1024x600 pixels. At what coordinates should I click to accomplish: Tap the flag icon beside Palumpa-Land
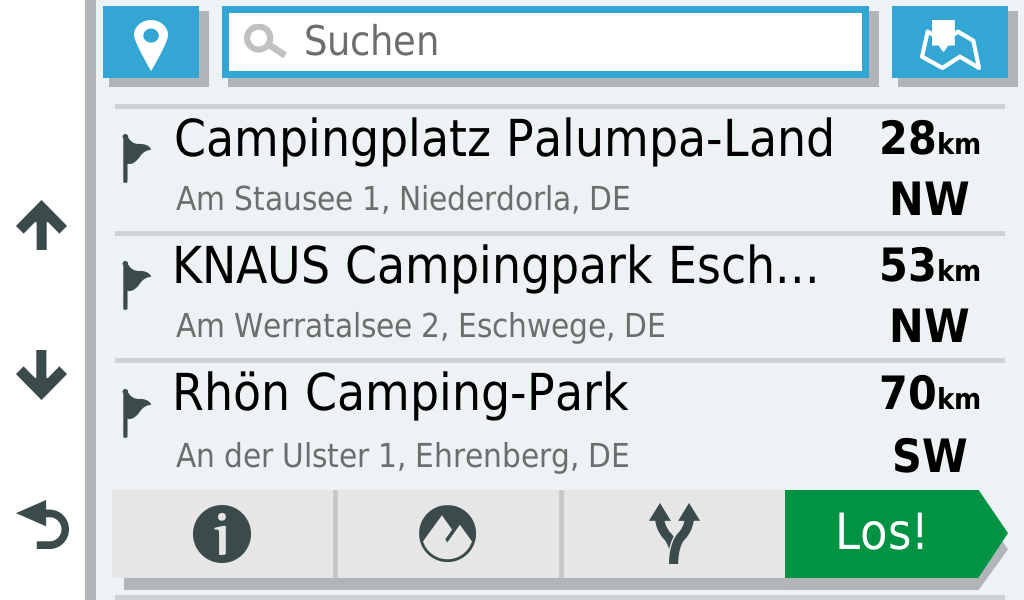(135, 158)
